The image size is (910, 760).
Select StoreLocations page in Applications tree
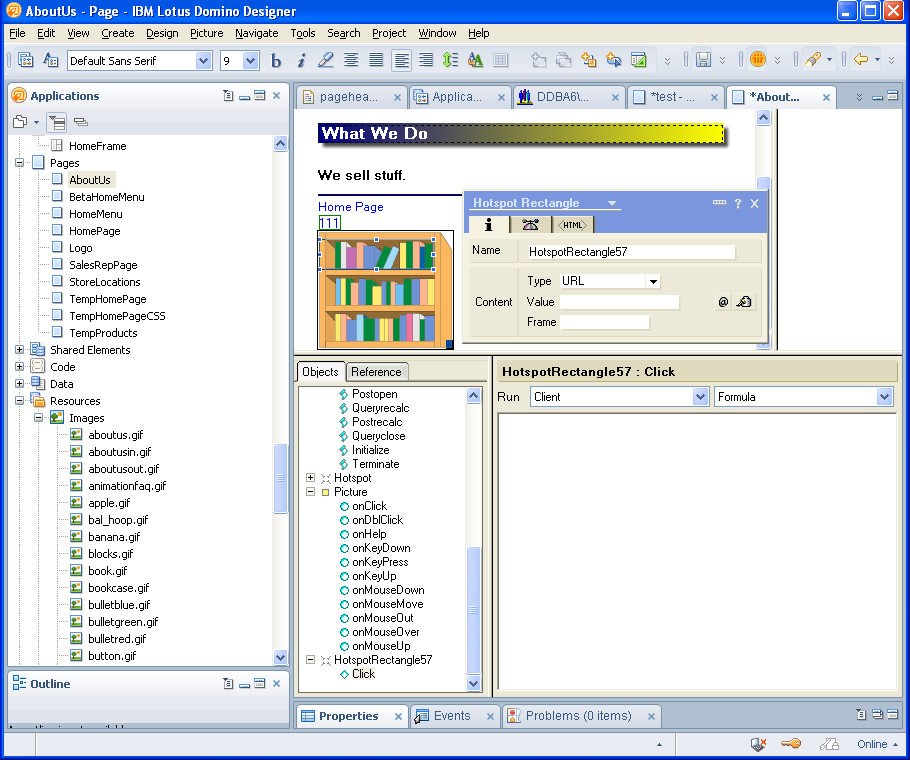(x=105, y=282)
